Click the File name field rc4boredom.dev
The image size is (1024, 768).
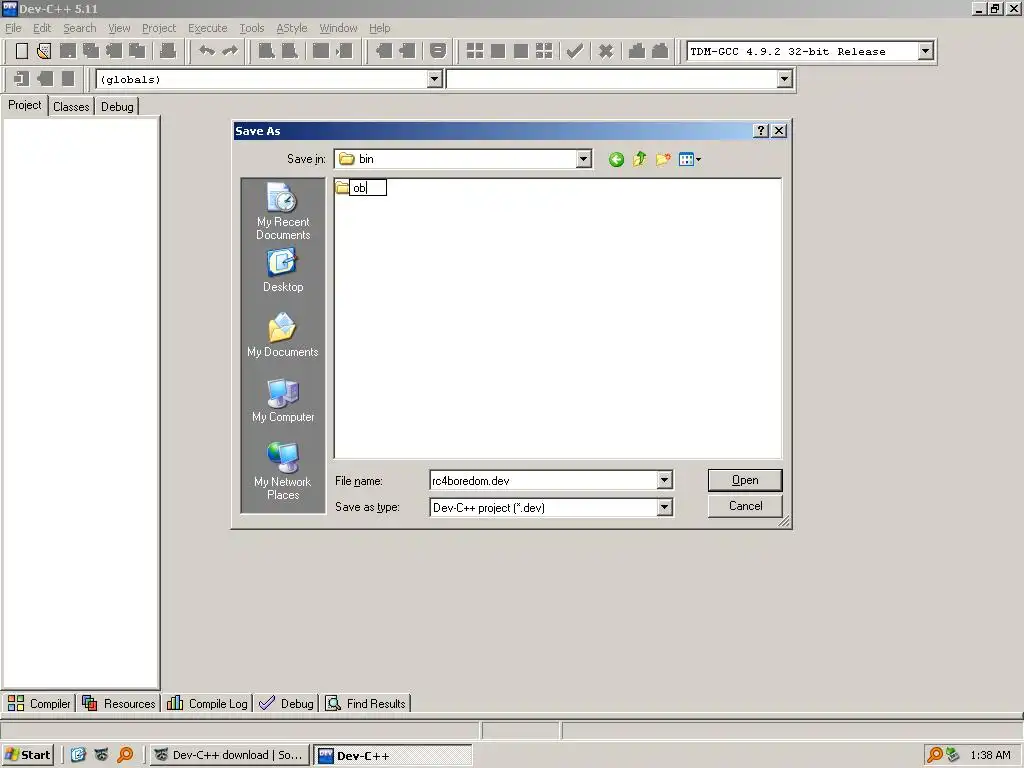(544, 481)
